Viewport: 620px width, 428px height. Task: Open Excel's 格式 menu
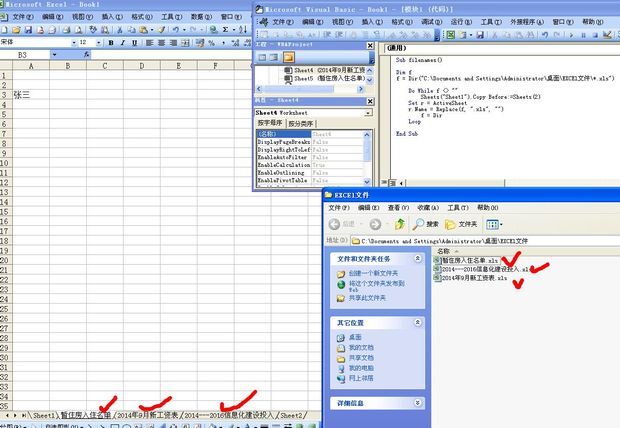tap(142, 17)
